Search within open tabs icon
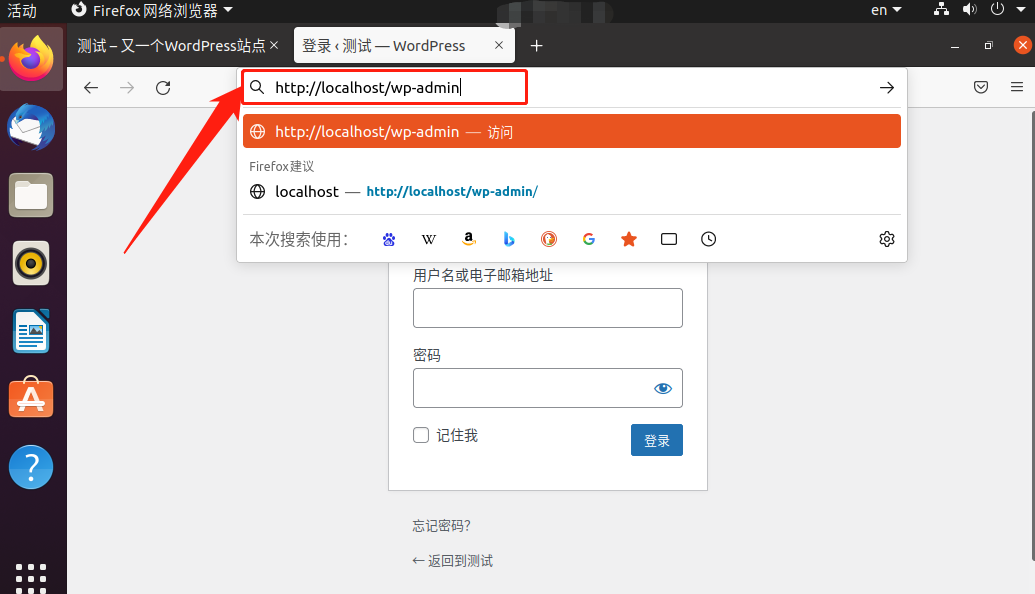The width and height of the screenshot is (1035, 594). click(x=669, y=239)
